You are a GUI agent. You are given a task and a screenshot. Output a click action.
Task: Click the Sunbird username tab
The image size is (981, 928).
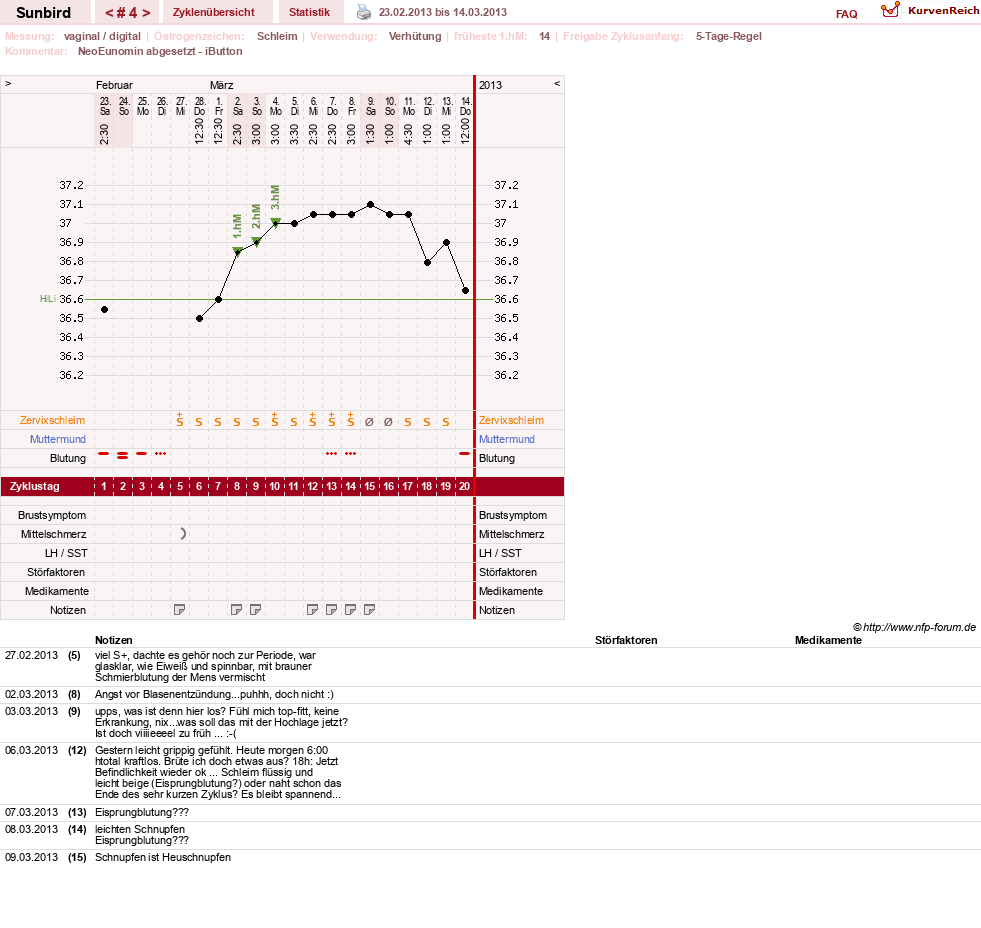click(44, 13)
